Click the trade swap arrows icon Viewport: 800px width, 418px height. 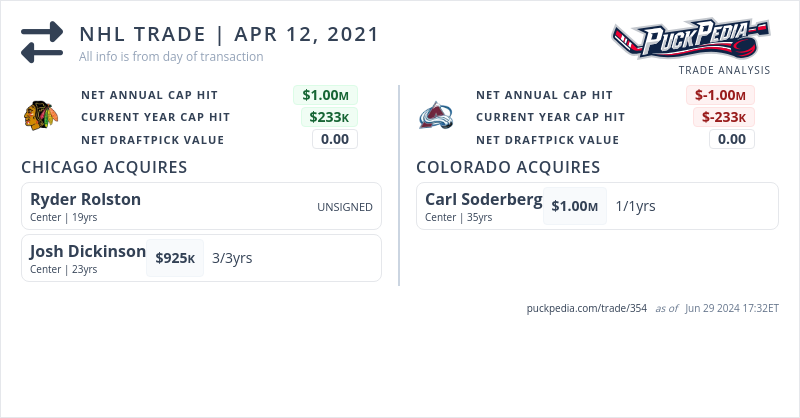[42, 42]
